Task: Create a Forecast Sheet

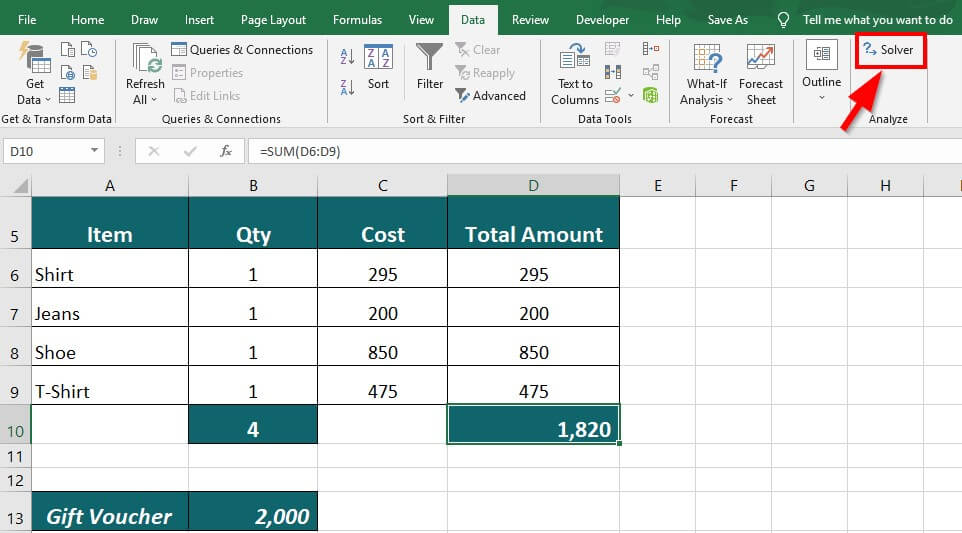Action: coord(760,74)
